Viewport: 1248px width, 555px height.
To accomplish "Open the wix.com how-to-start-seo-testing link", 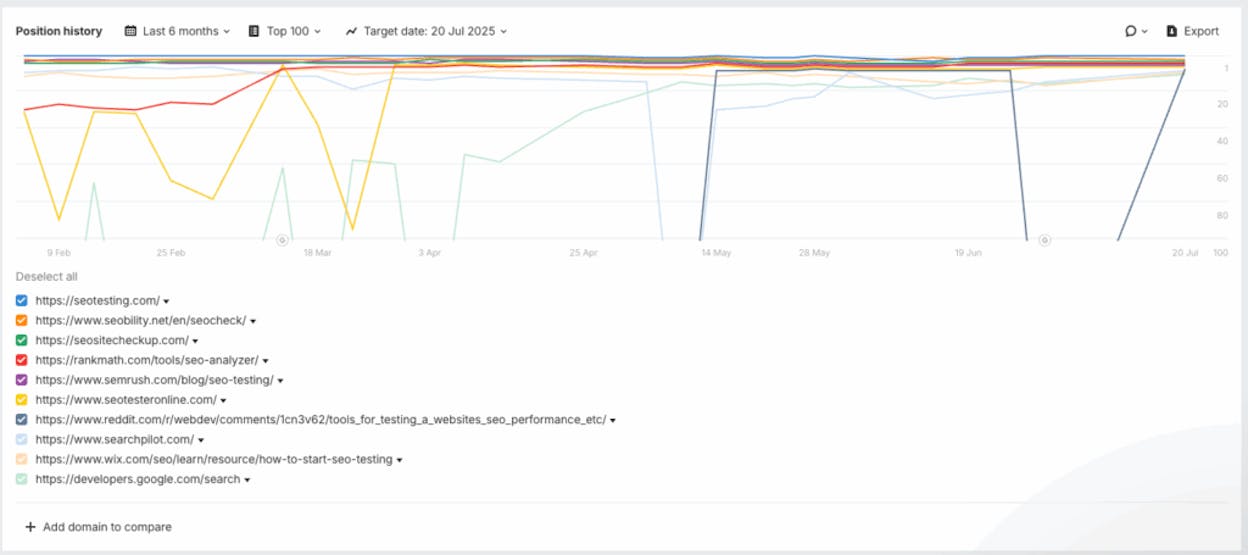I will tap(214, 460).
